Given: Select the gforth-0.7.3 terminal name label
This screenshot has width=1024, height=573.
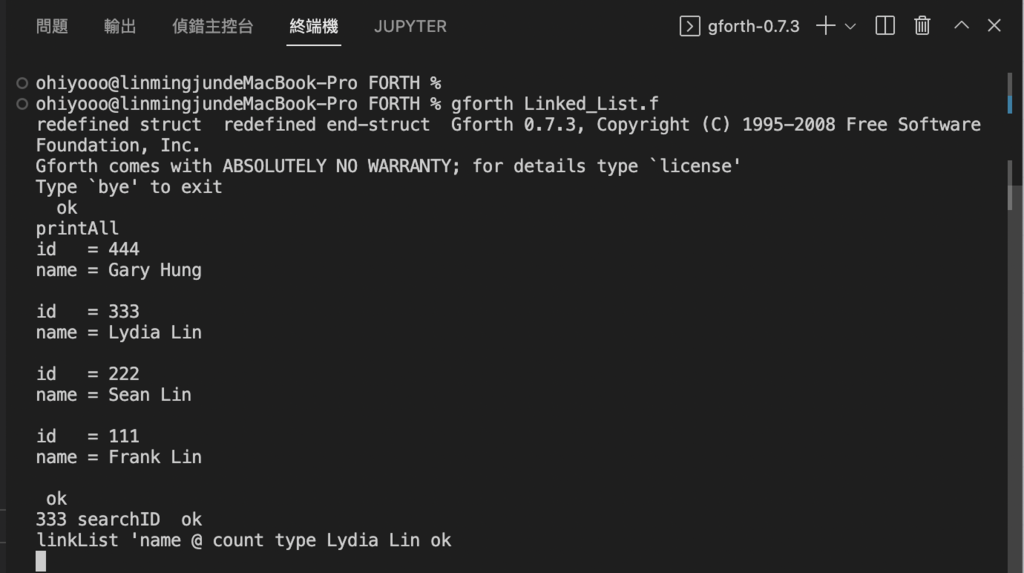Looking at the screenshot, I should [753, 26].
